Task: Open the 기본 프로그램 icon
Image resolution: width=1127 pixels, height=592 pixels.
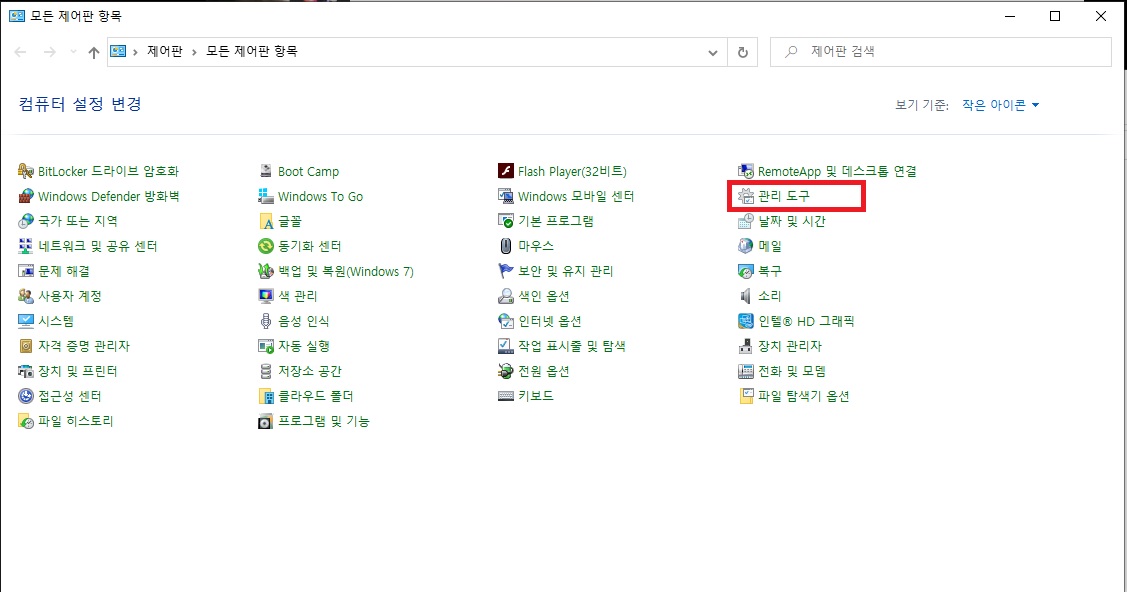Action: (x=506, y=221)
